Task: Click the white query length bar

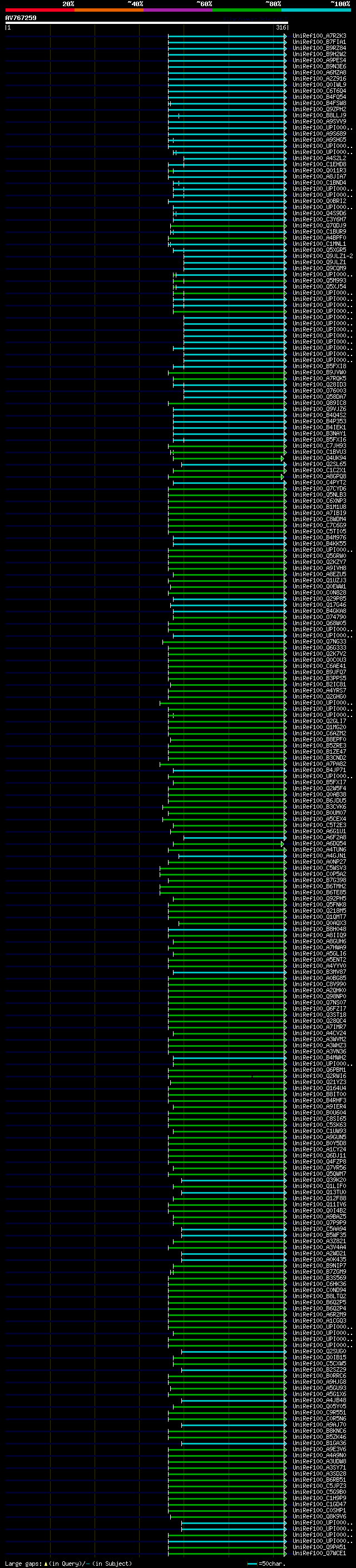Action: click(x=147, y=22)
